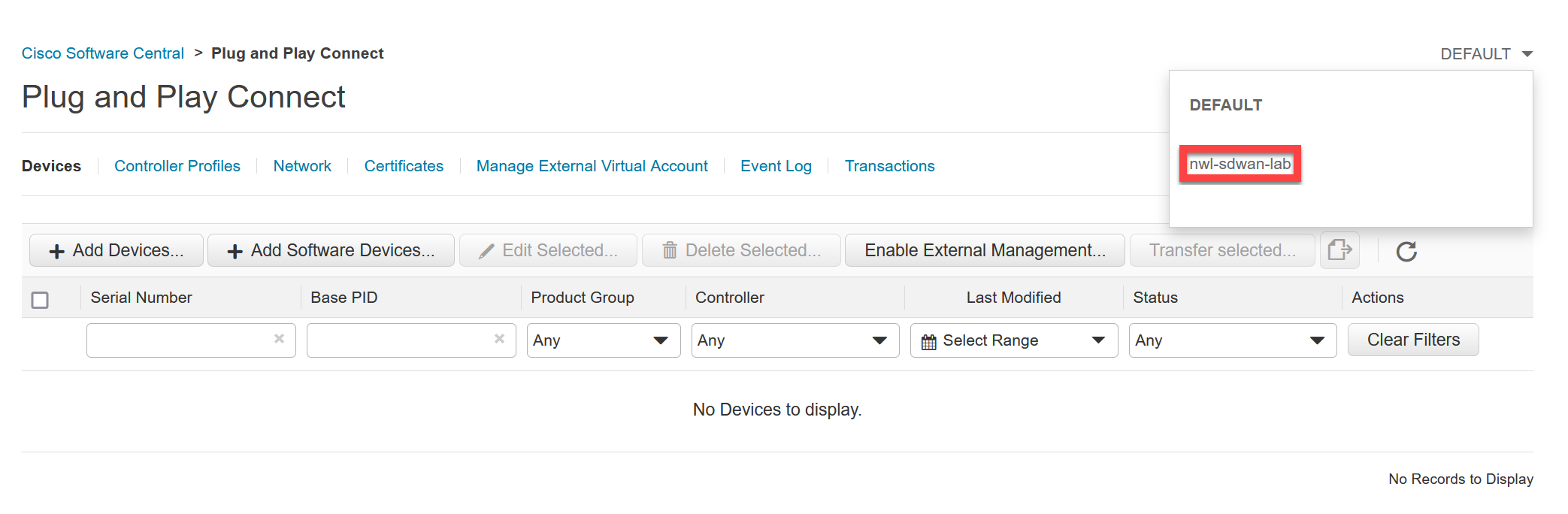Click the Last Modified column header
The height and width of the screenshot is (514, 1568).
tap(1013, 298)
